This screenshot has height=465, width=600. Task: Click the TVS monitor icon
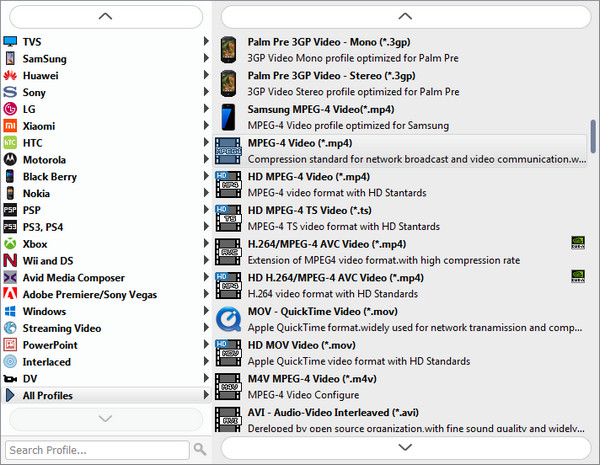point(10,41)
